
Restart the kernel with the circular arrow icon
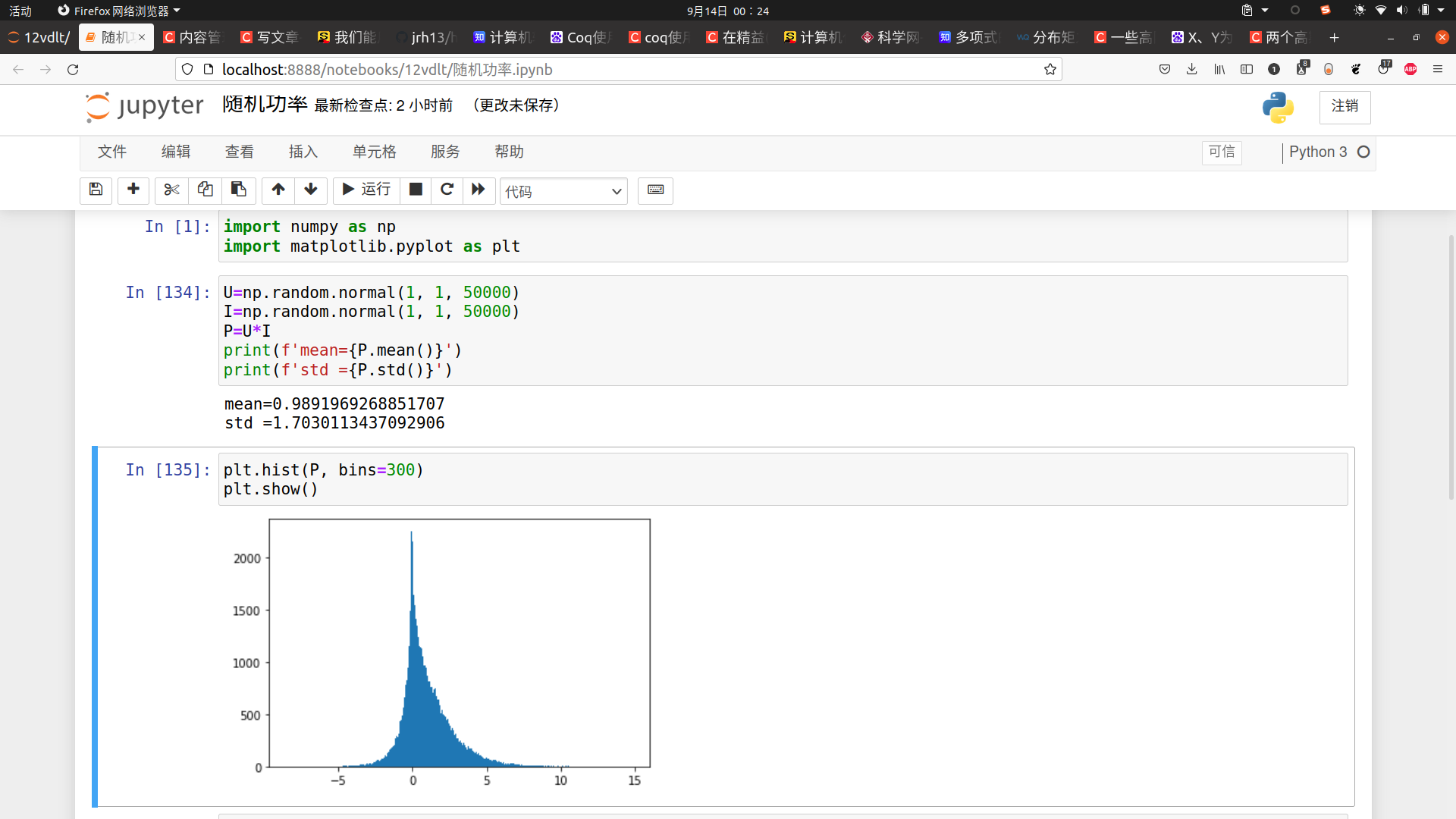click(447, 190)
